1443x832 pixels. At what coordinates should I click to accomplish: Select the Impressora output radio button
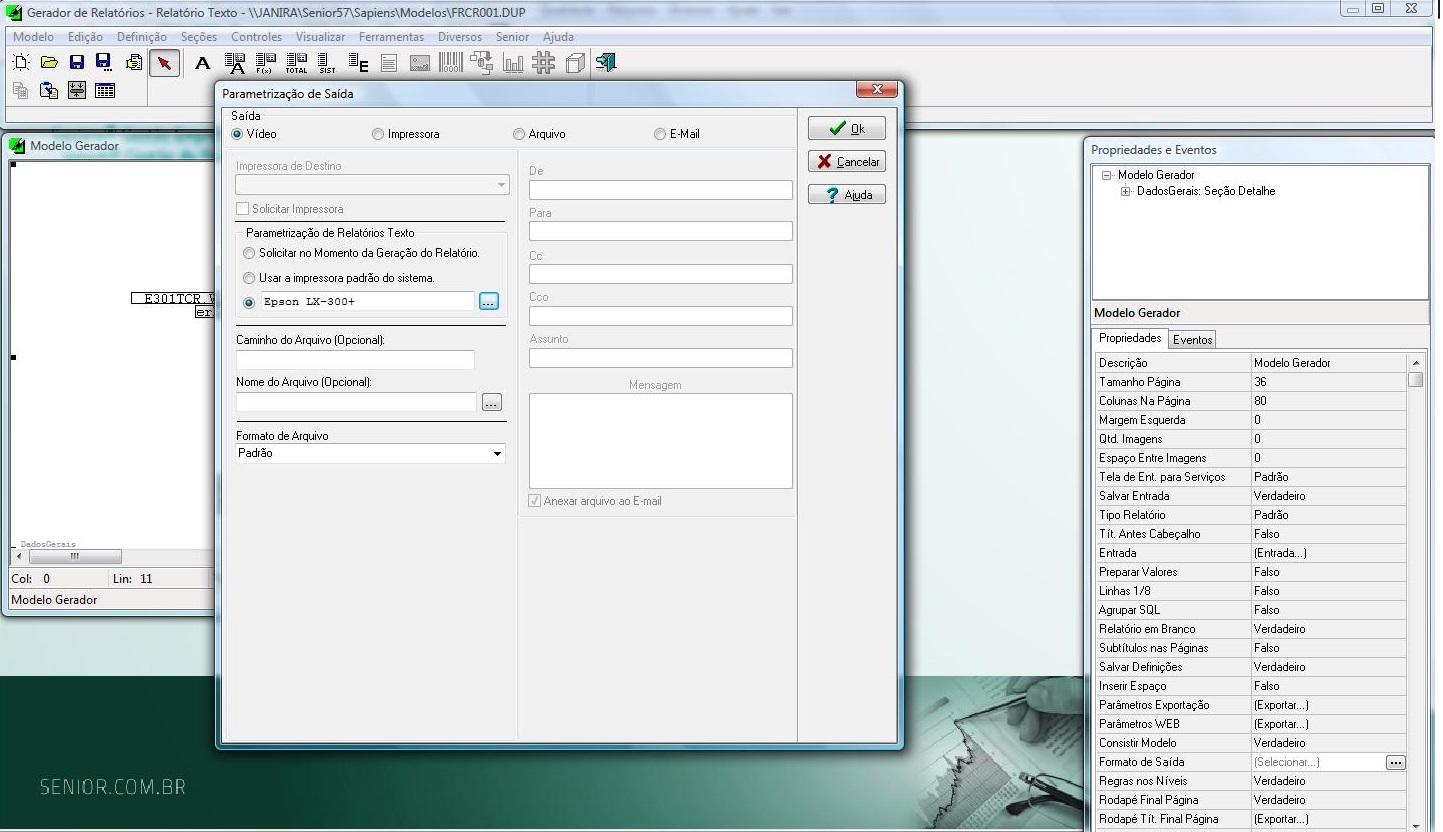pyautogui.click(x=378, y=134)
